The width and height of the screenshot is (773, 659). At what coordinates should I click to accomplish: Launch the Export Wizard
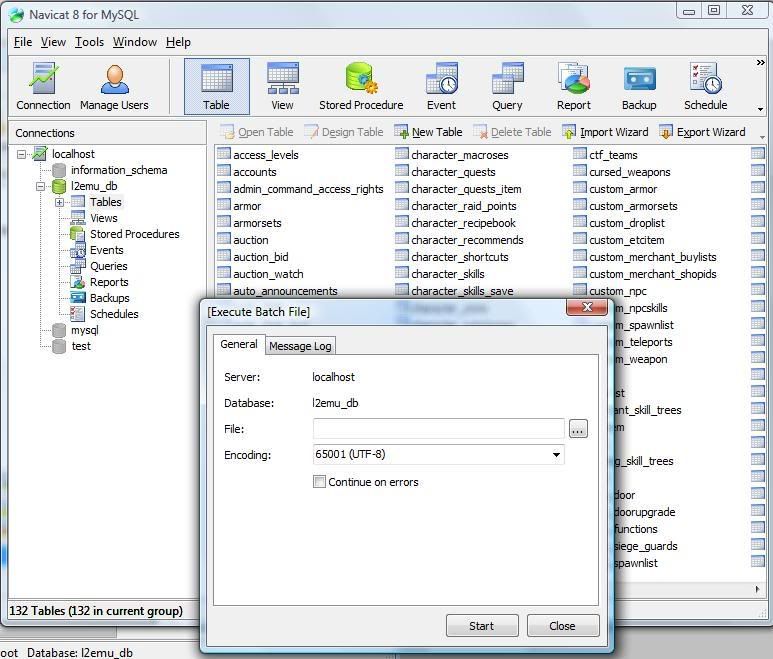point(702,132)
